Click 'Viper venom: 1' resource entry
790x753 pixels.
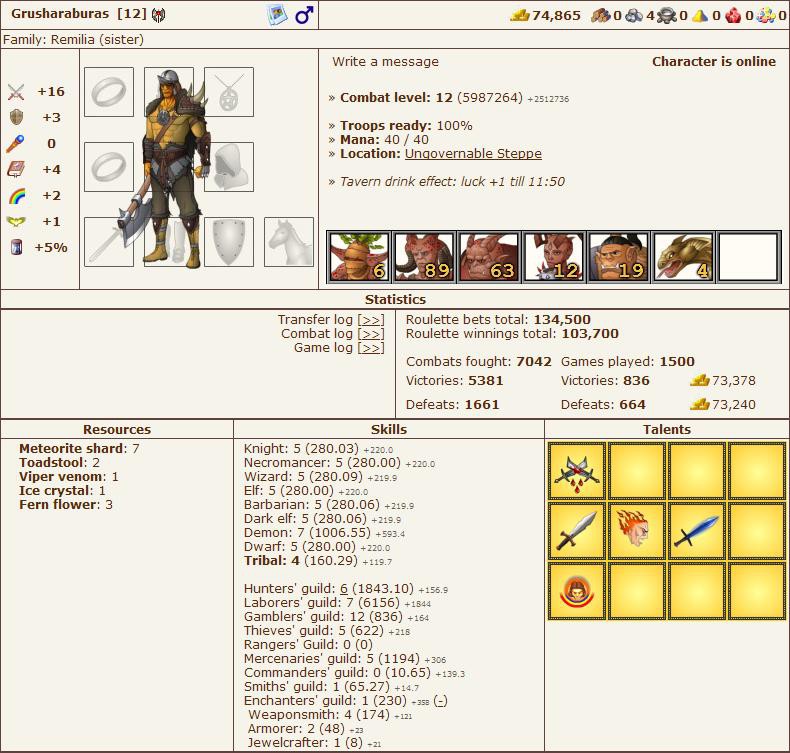point(69,476)
